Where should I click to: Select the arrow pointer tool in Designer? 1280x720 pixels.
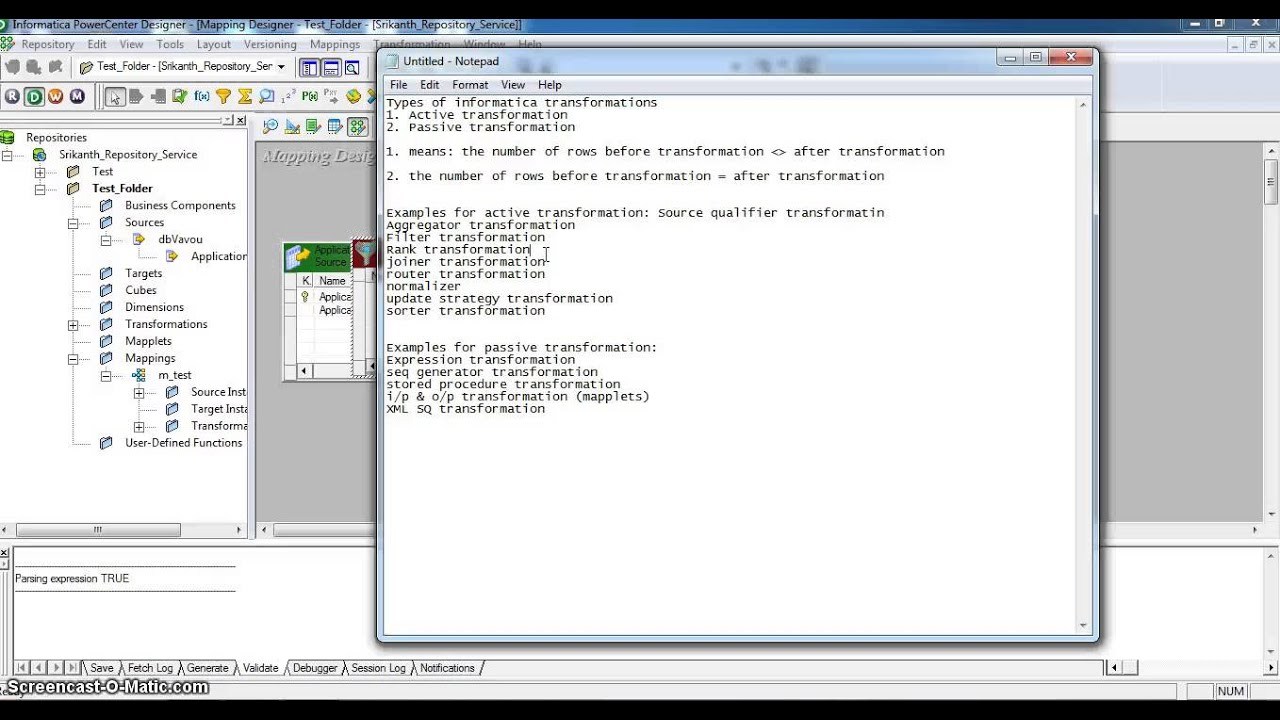116,97
